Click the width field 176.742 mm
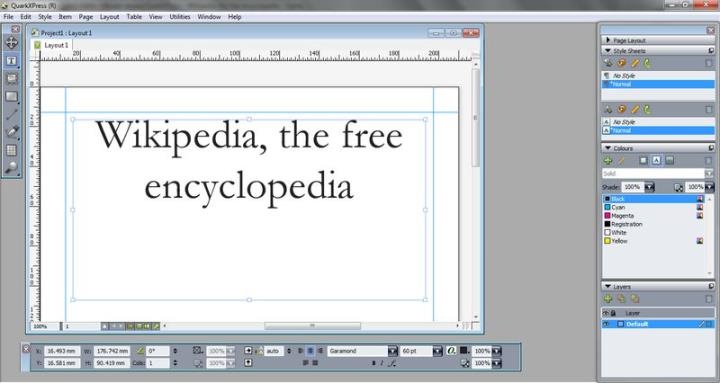Viewport: 720px width, 383px height. pos(112,351)
